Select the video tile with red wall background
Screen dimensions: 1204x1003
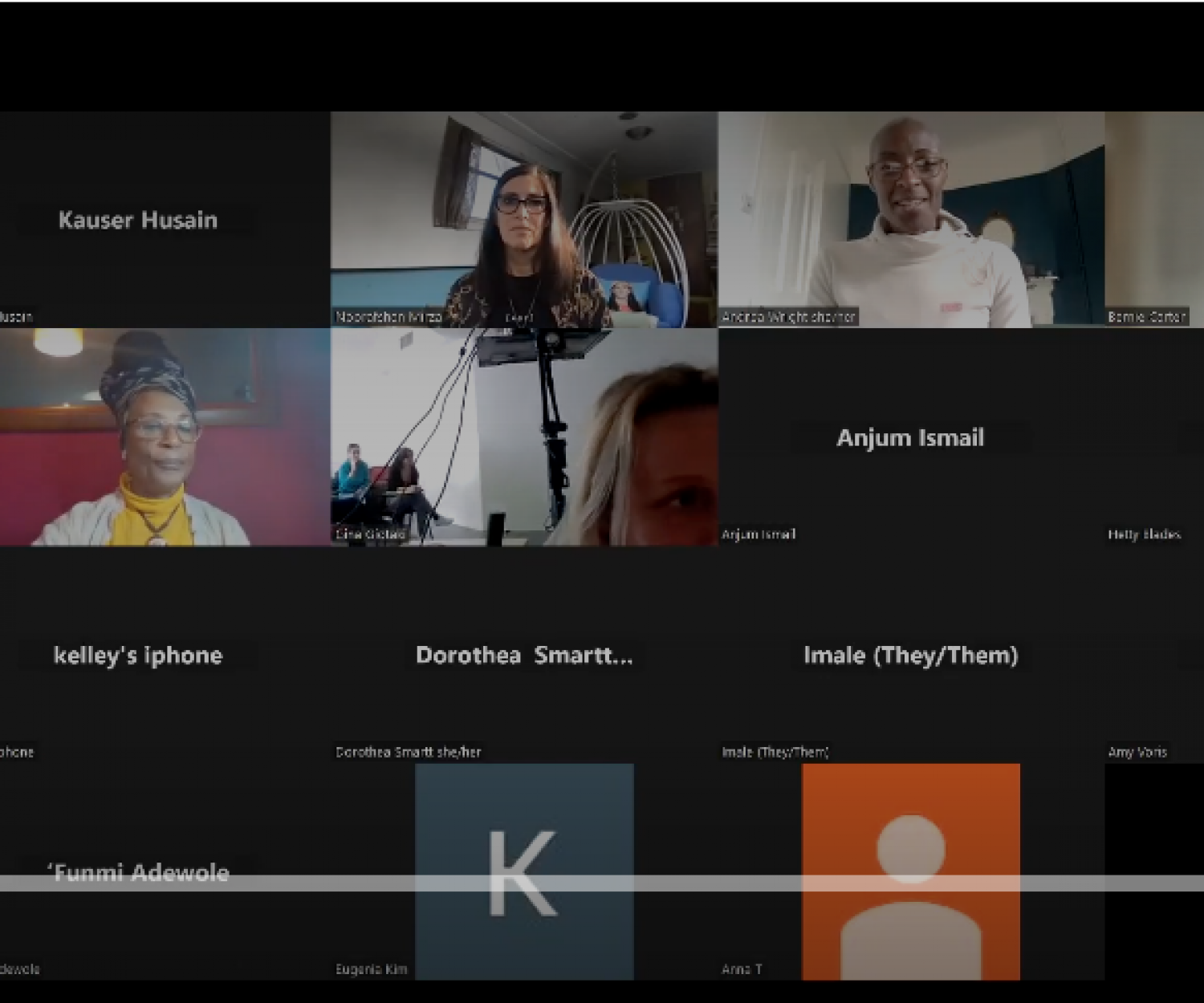[x=165, y=437]
